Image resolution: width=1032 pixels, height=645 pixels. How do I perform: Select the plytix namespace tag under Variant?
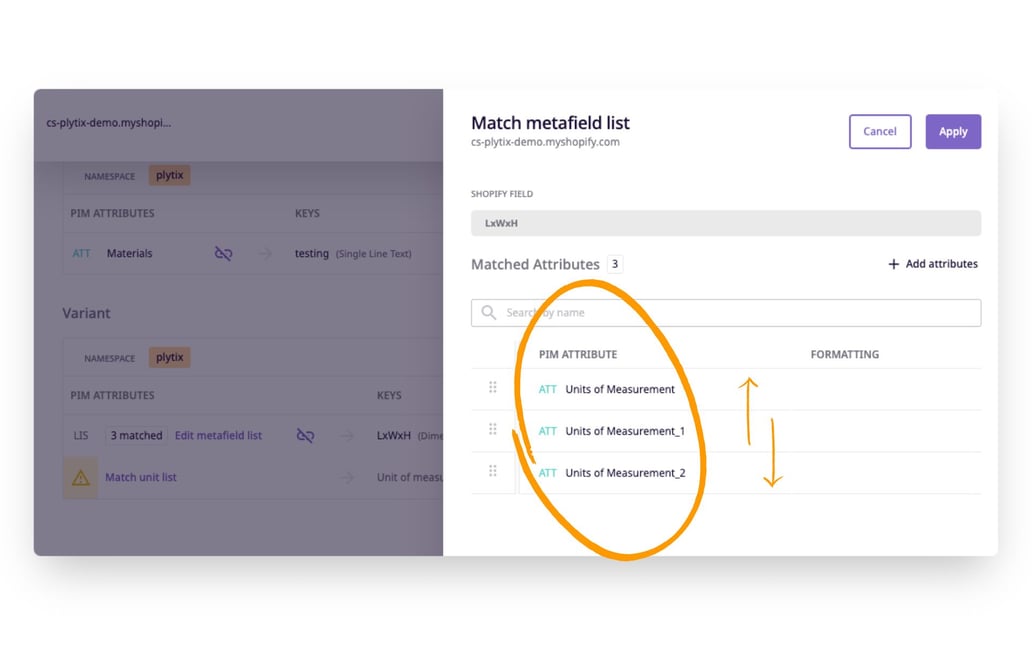(168, 357)
